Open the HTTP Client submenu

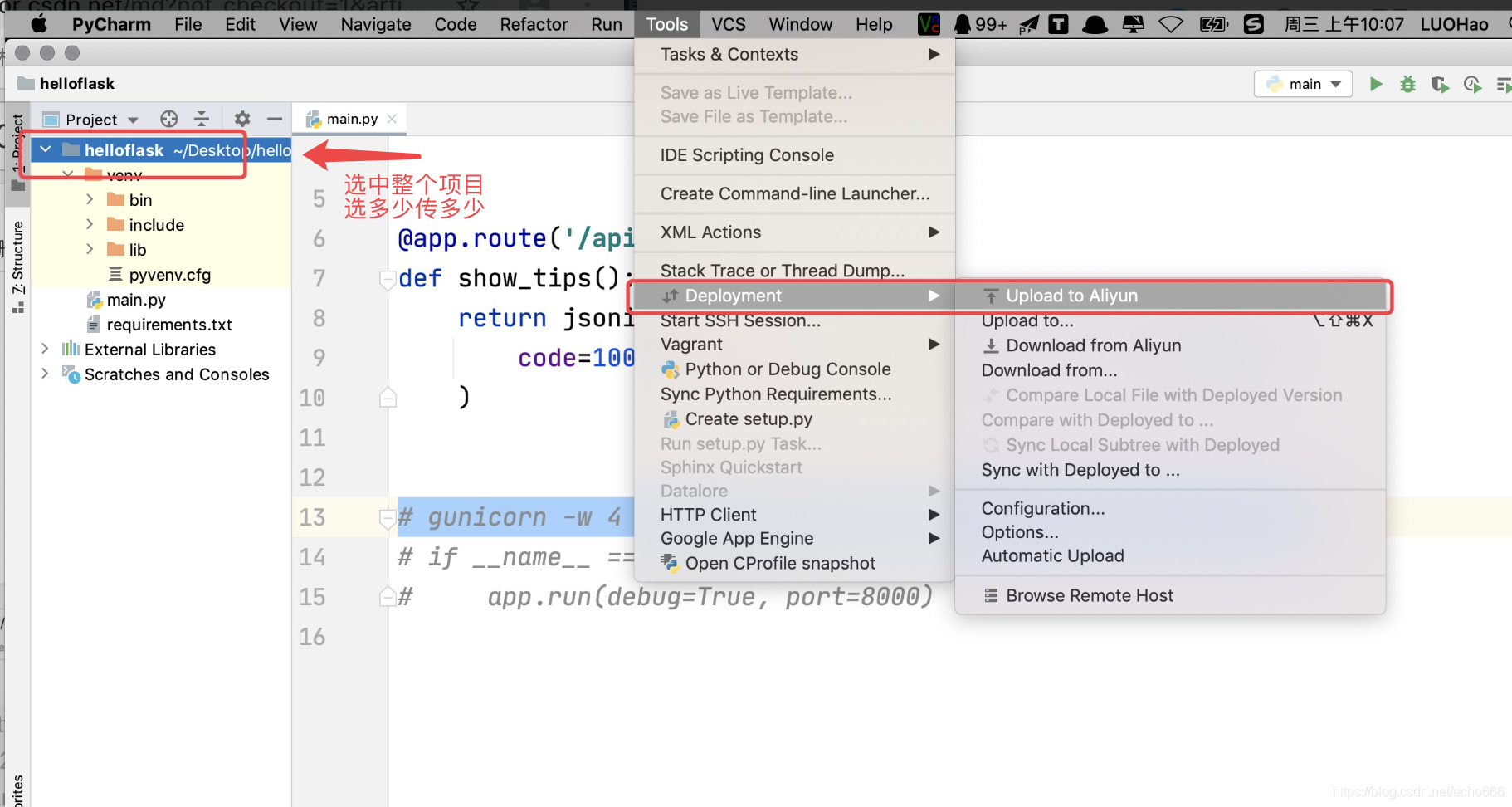point(794,515)
